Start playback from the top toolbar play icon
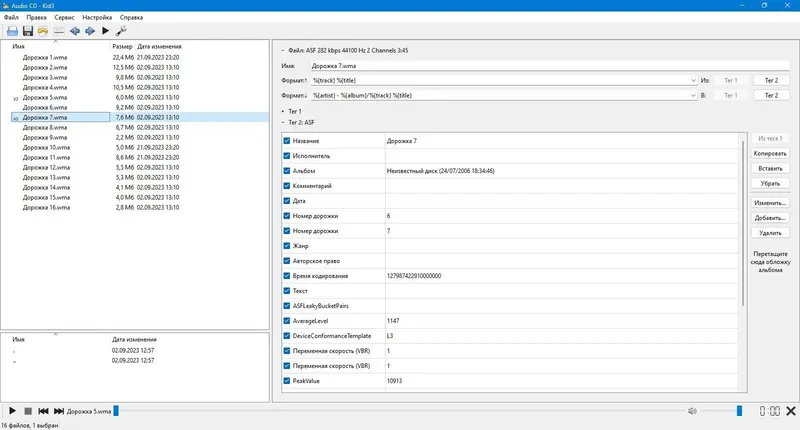 [x=105, y=31]
